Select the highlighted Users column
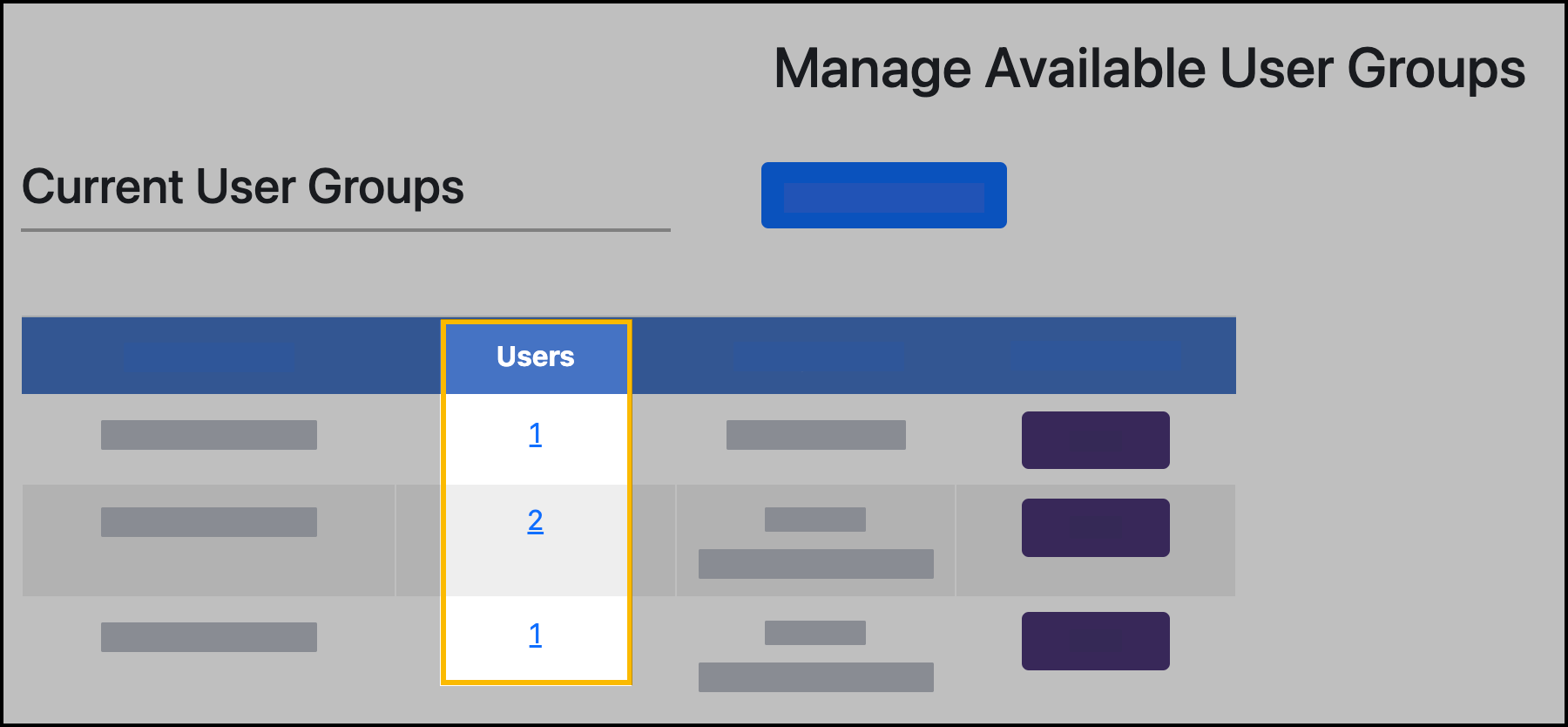This screenshot has width=1568, height=727. tap(537, 501)
